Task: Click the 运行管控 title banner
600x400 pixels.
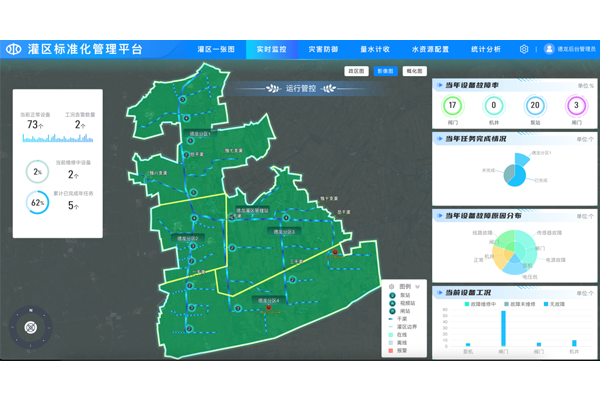Action: [x=300, y=89]
